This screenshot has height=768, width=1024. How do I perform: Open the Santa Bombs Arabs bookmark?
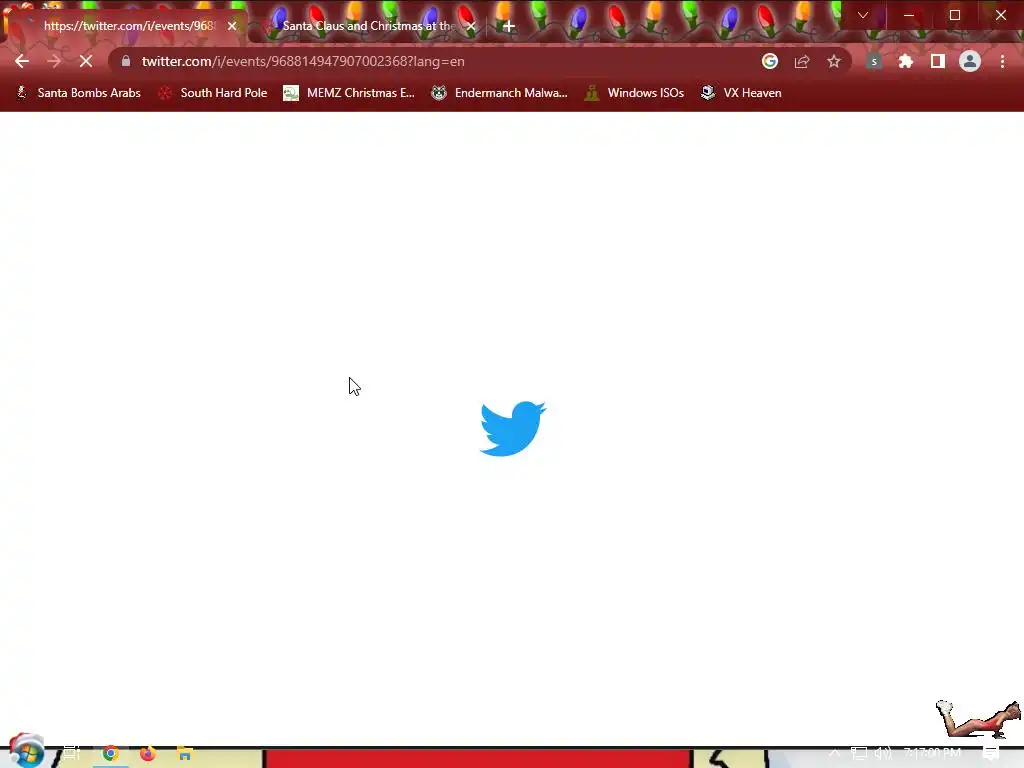pyautogui.click(x=78, y=93)
